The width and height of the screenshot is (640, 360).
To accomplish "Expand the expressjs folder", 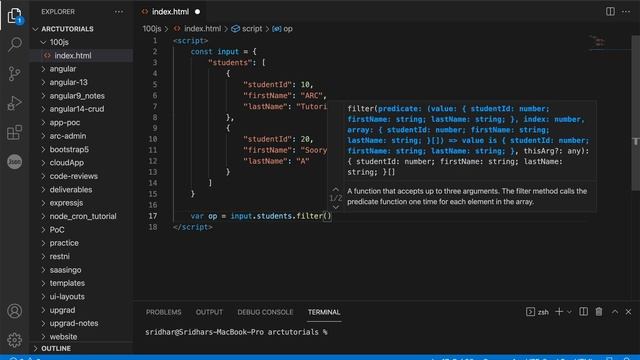I will [82, 203].
